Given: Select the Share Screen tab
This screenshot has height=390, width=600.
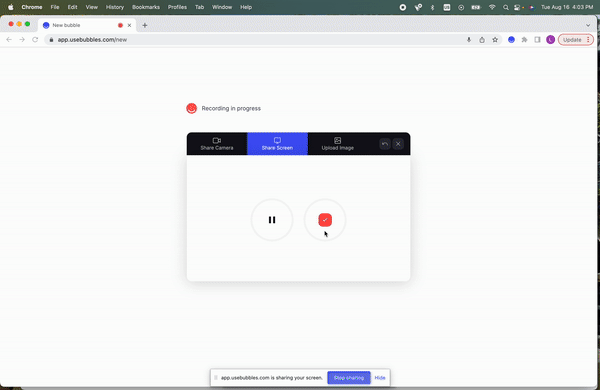Looking at the screenshot, I should (x=277, y=144).
